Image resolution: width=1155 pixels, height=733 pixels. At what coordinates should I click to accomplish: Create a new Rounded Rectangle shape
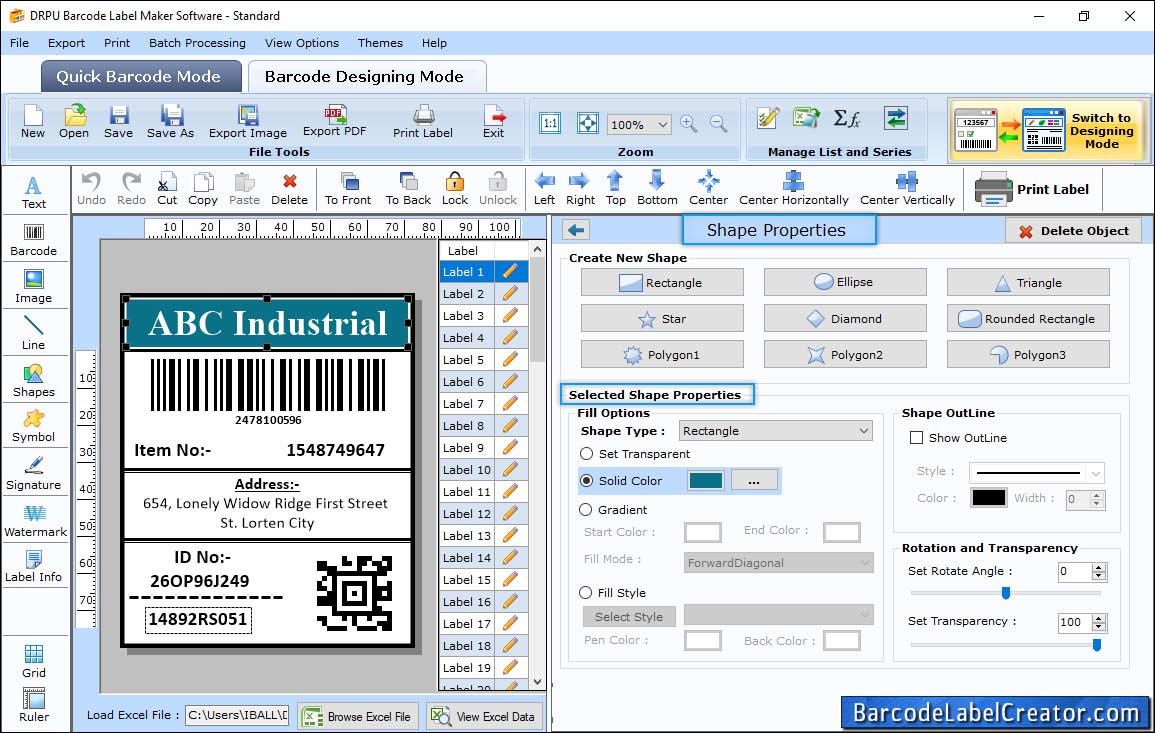click(x=1028, y=318)
